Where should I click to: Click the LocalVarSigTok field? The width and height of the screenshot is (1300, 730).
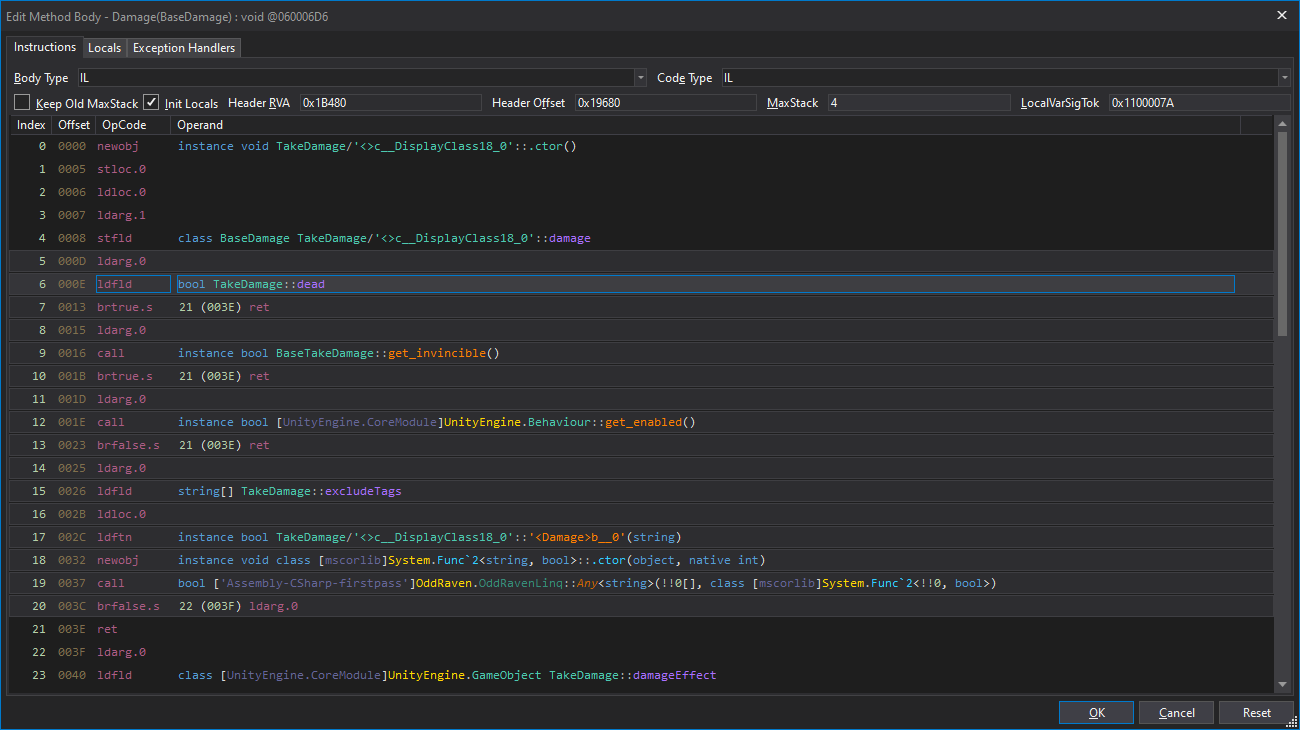[1198, 103]
